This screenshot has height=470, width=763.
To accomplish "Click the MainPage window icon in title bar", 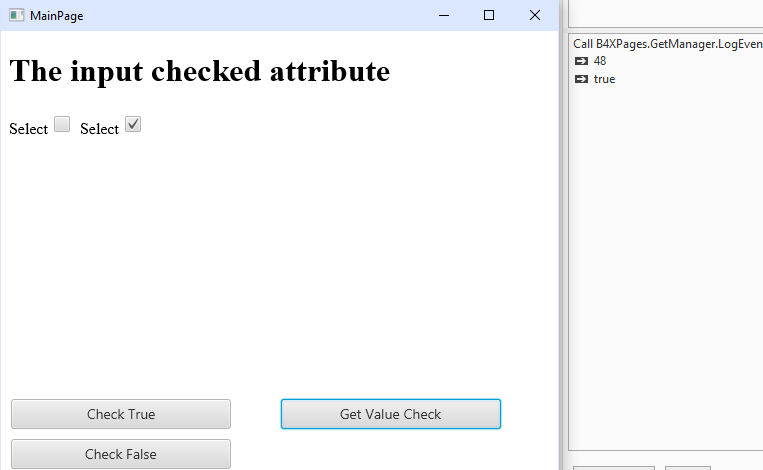I will click(17, 16).
